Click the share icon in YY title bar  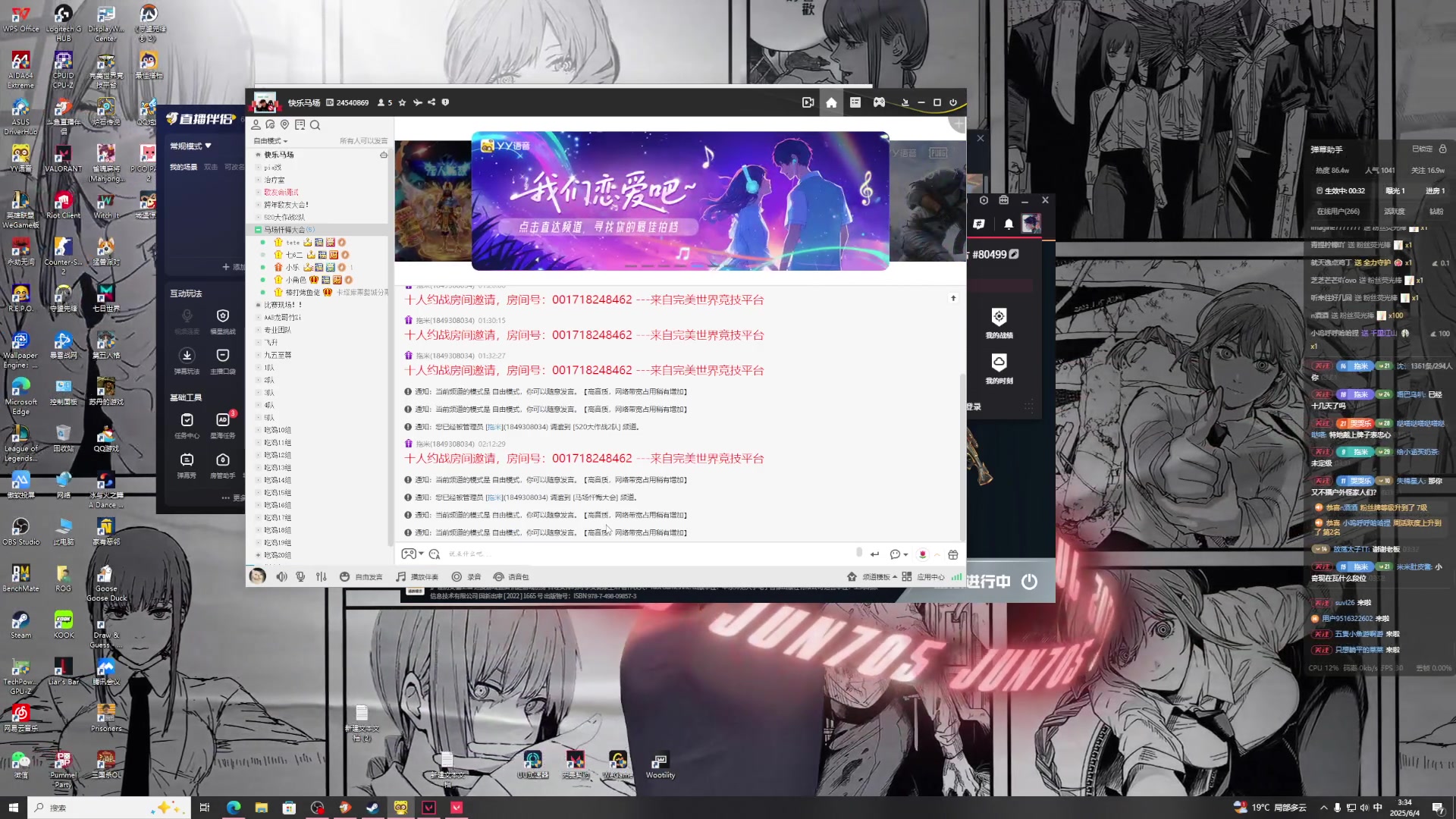pos(431,102)
